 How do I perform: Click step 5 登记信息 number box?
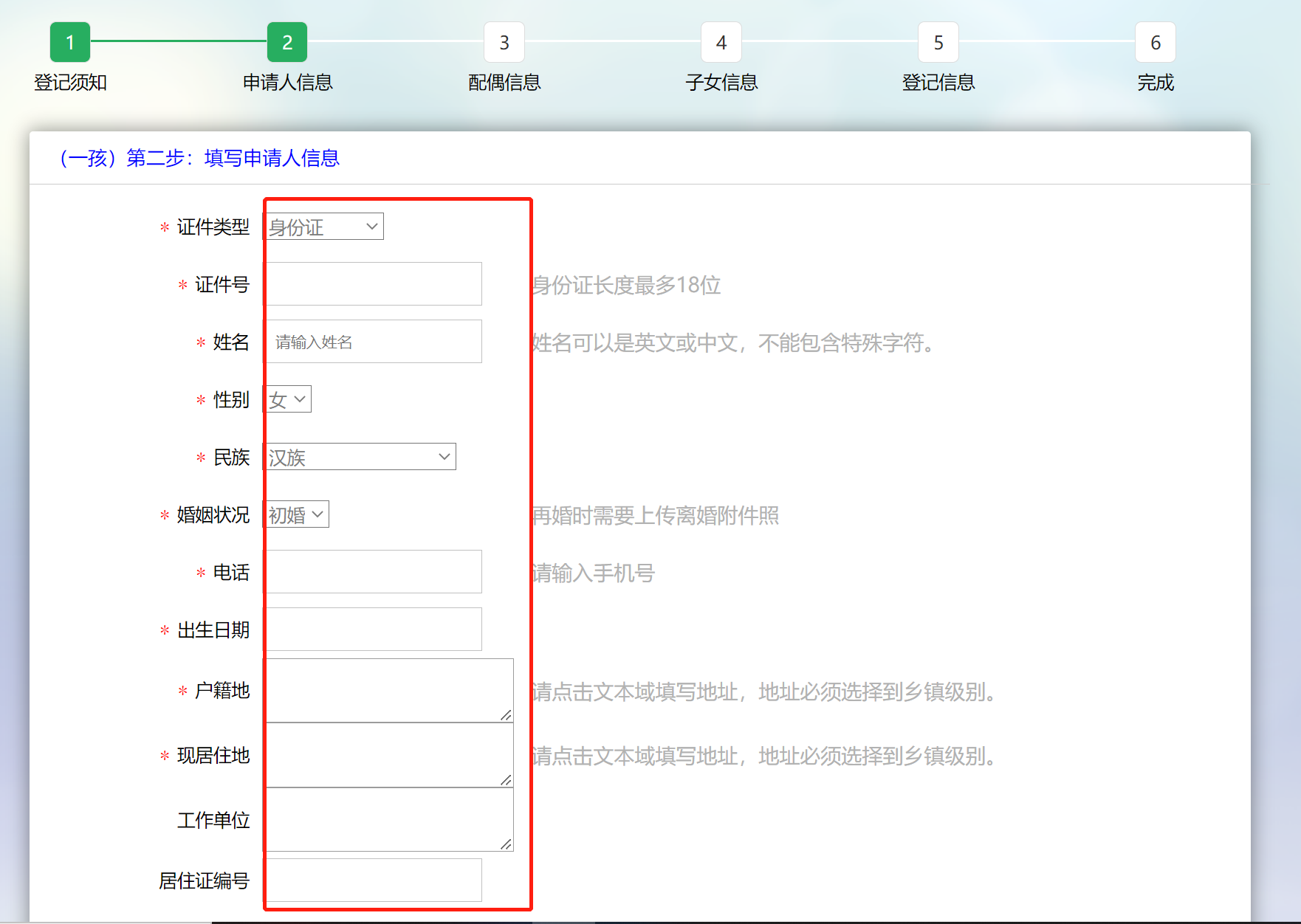click(x=938, y=42)
